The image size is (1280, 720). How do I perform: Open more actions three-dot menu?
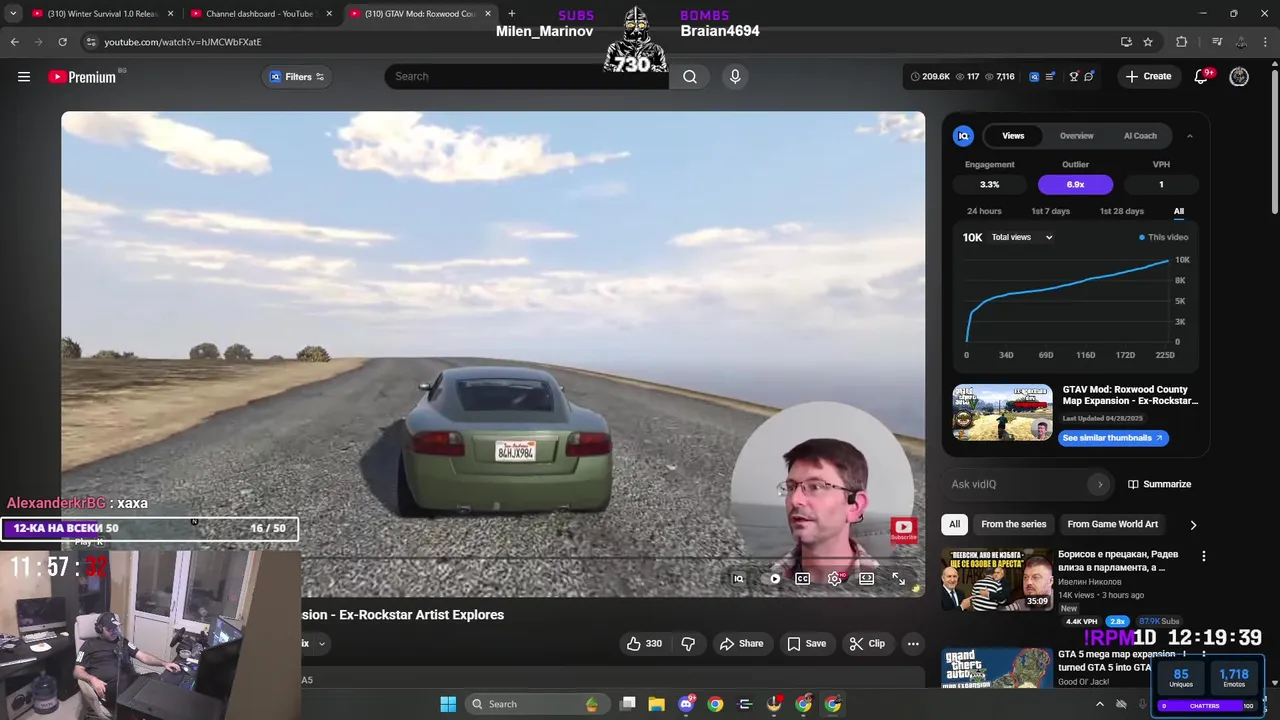(913, 644)
